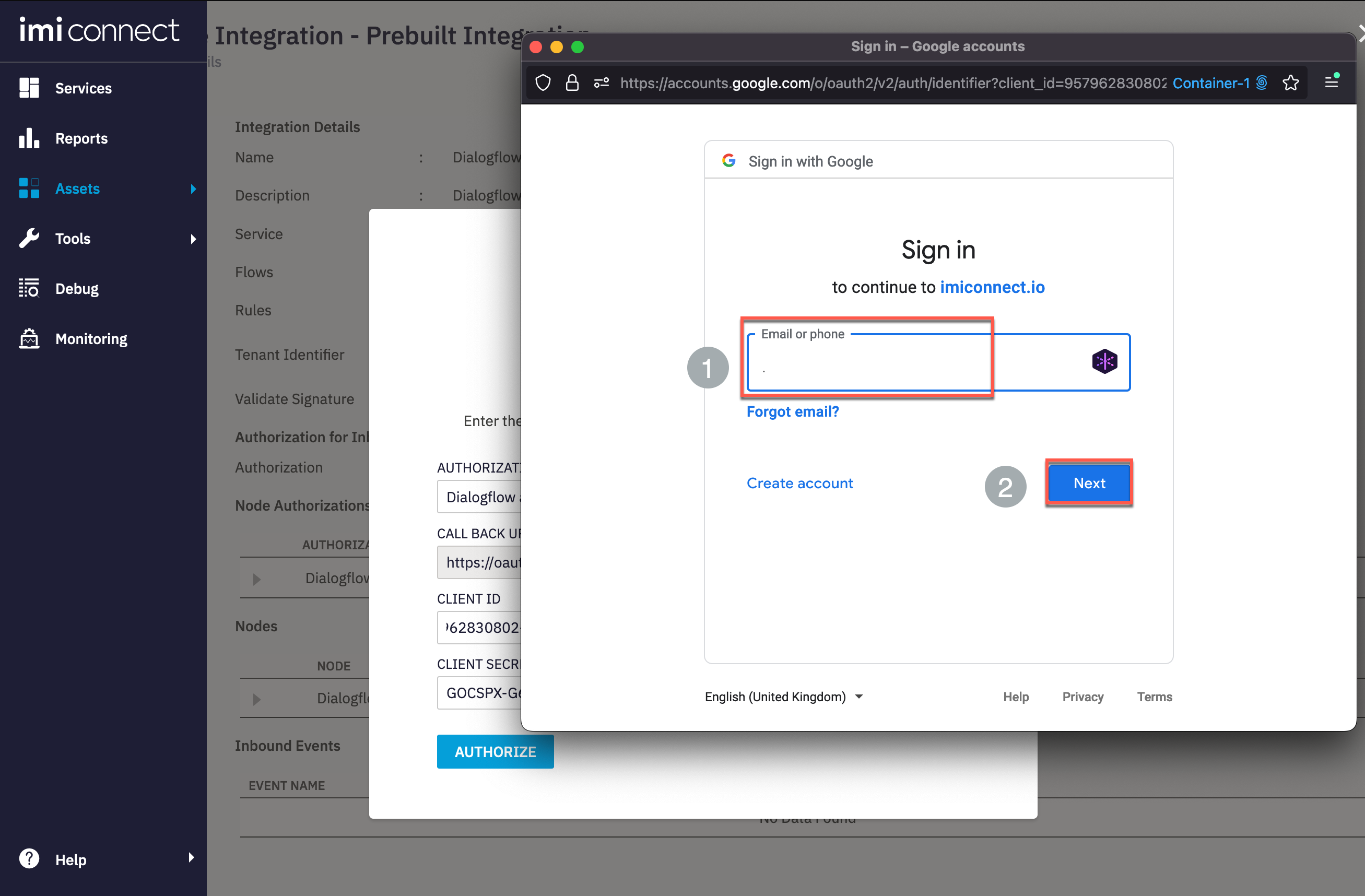Click the address bar URL
This screenshot has height=896, width=1365.
(x=893, y=83)
